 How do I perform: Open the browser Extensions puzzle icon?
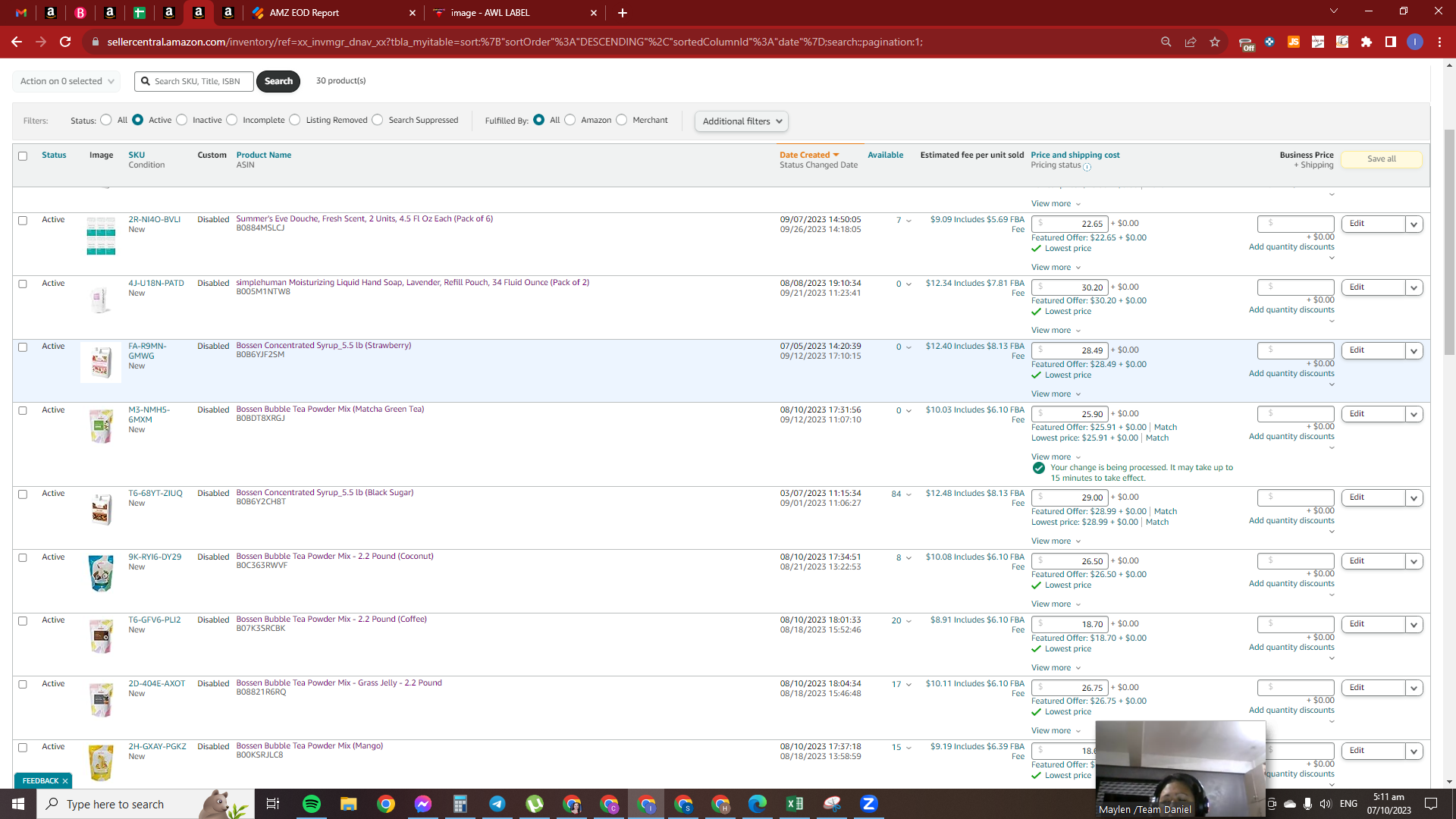tap(1367, 42)
